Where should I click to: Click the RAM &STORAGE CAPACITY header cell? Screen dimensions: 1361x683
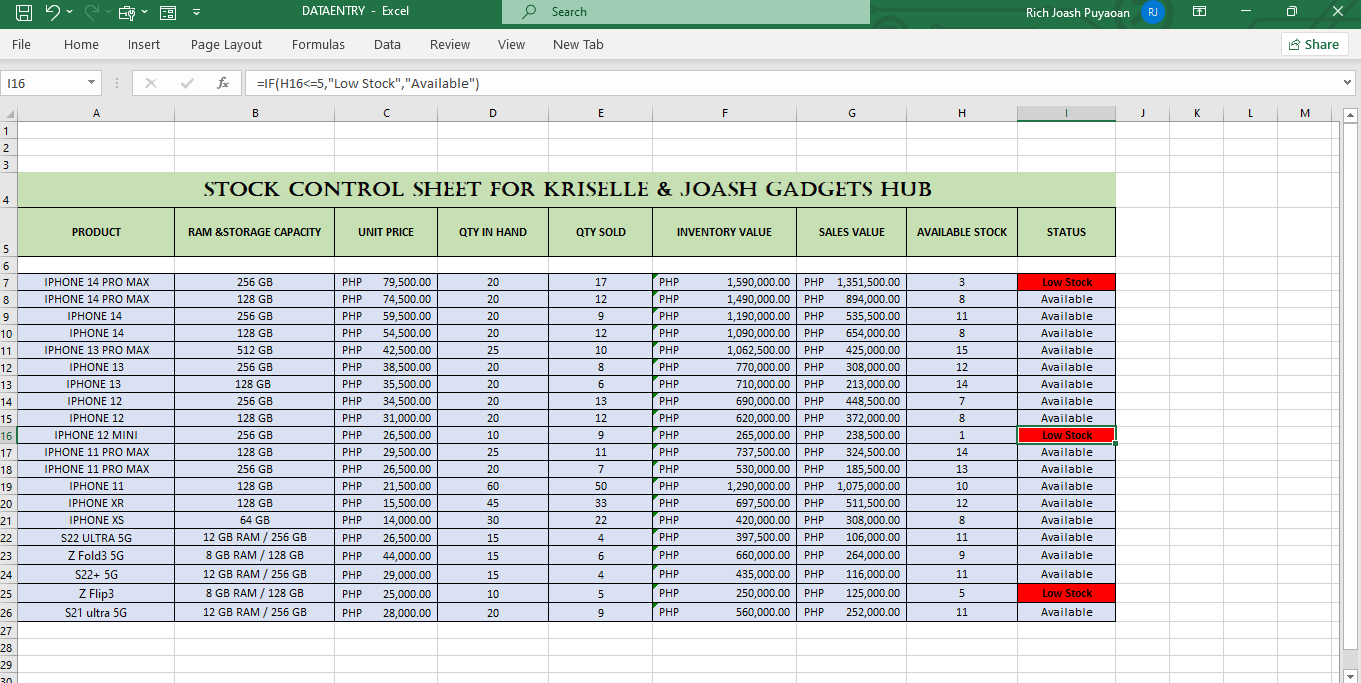coord(254,232)
